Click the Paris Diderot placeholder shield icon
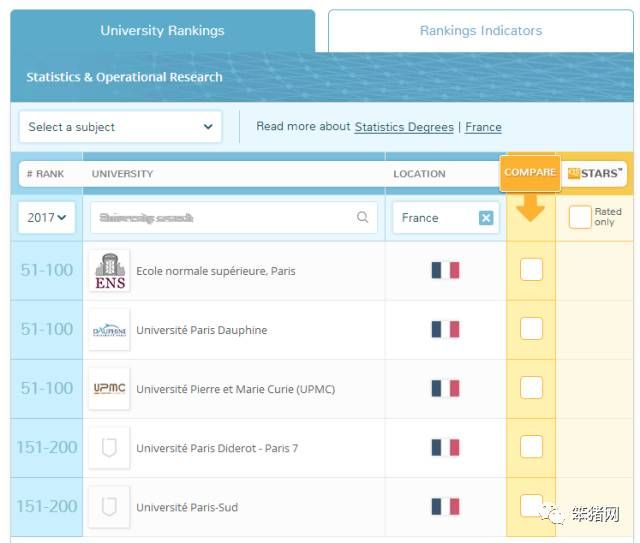This screenshot has width=640, height=543. pos(109,448)
